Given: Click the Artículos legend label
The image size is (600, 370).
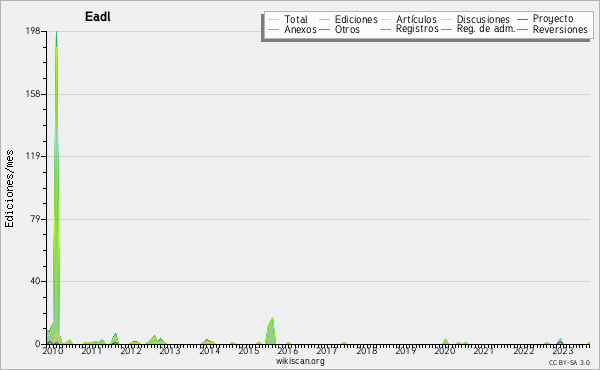Looking at the screenshot, I should click(x=416, y=19).
